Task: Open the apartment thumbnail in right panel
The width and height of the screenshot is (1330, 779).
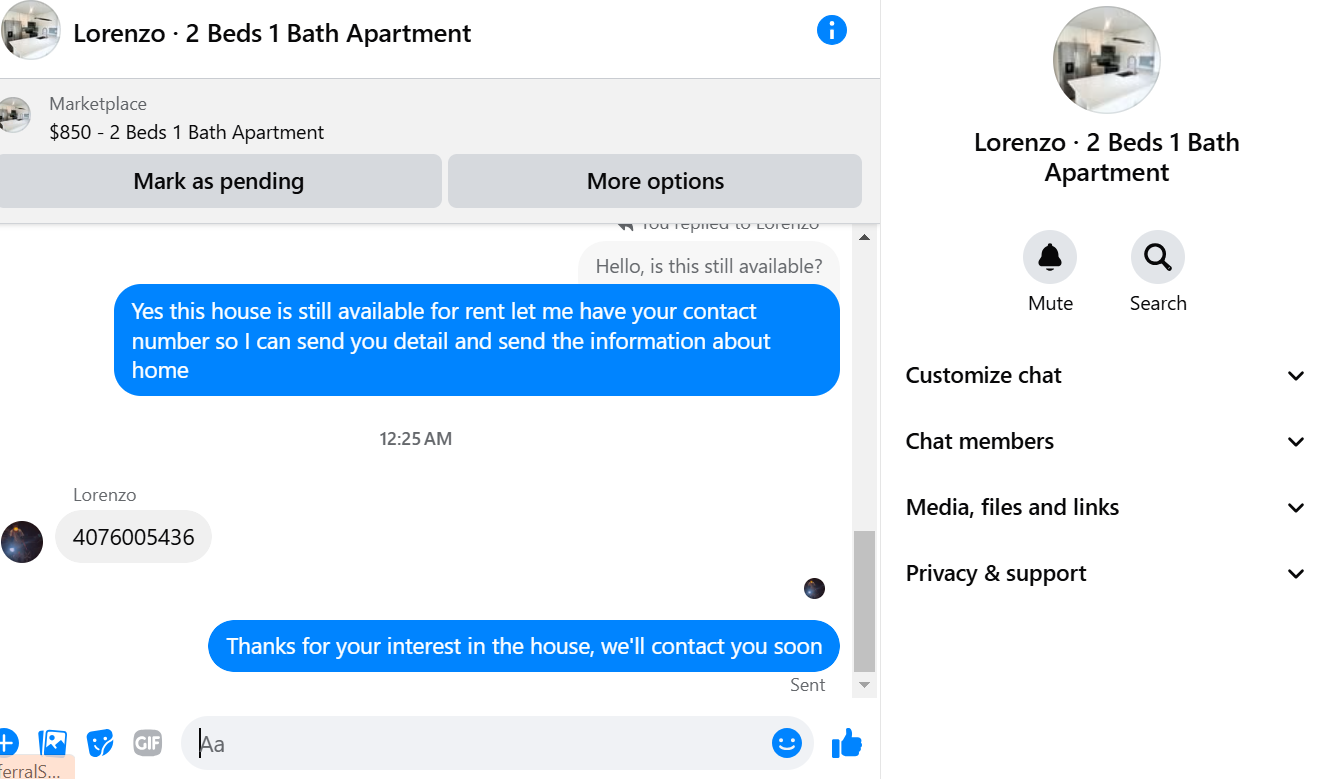Action: 1107,60
